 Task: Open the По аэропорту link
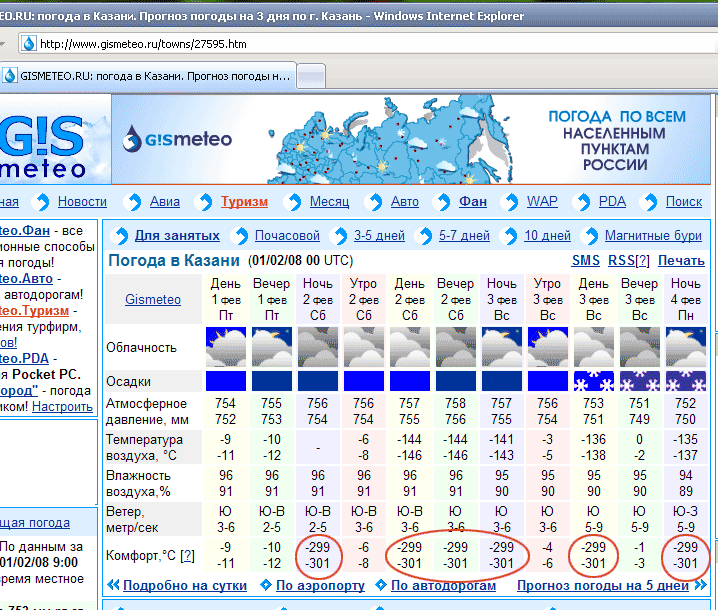tap(321, 585)
